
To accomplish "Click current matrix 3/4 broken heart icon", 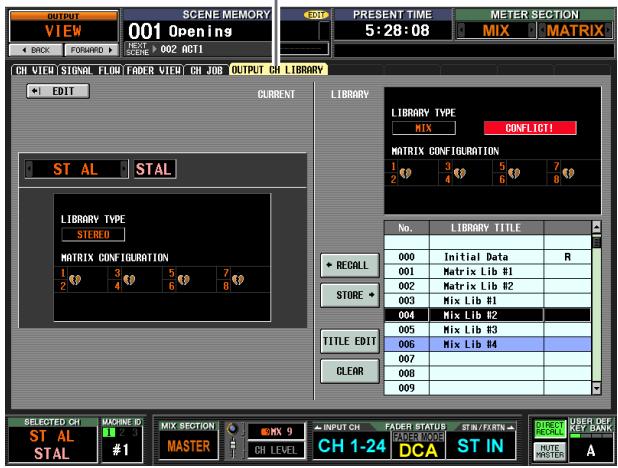I will coord(129,280).
